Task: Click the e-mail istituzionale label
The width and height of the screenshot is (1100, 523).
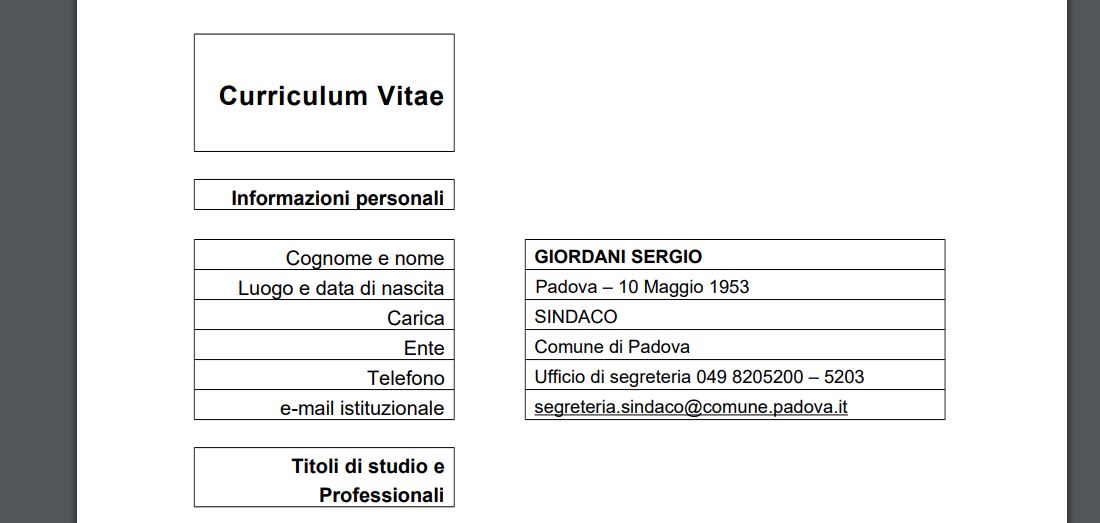Action: (361, 408)
